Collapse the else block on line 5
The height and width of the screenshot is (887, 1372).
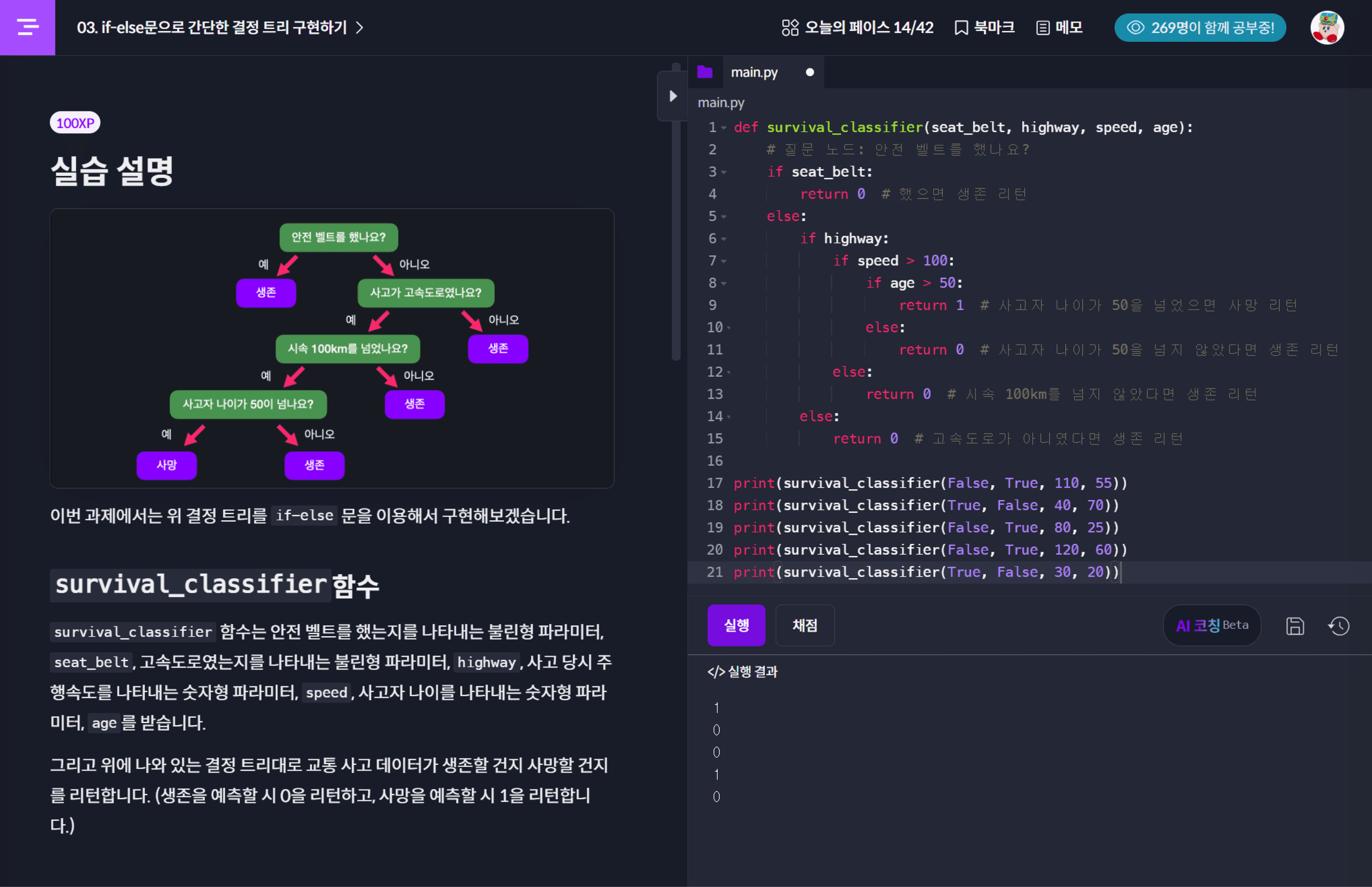point(724,216)
